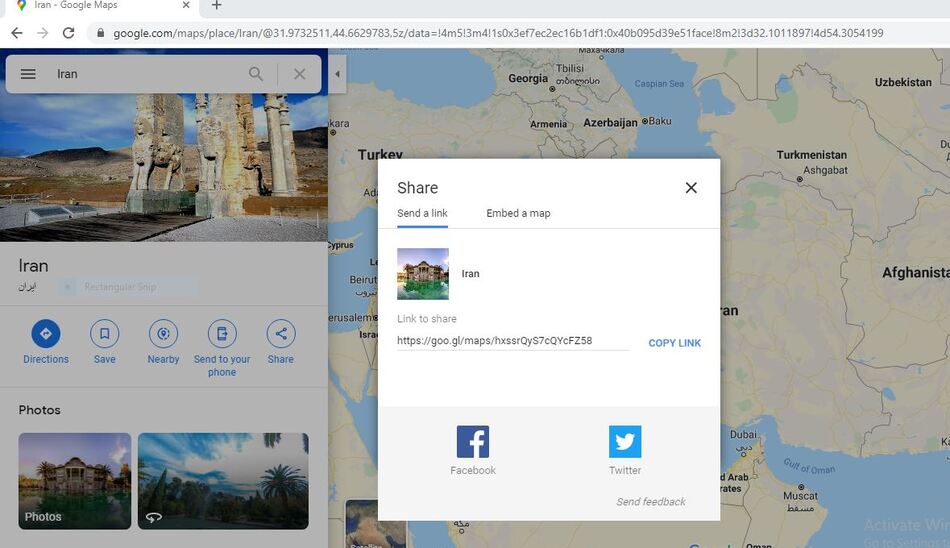Click Georgia label on the map
The image size is (950, 548).
(528, 78)
